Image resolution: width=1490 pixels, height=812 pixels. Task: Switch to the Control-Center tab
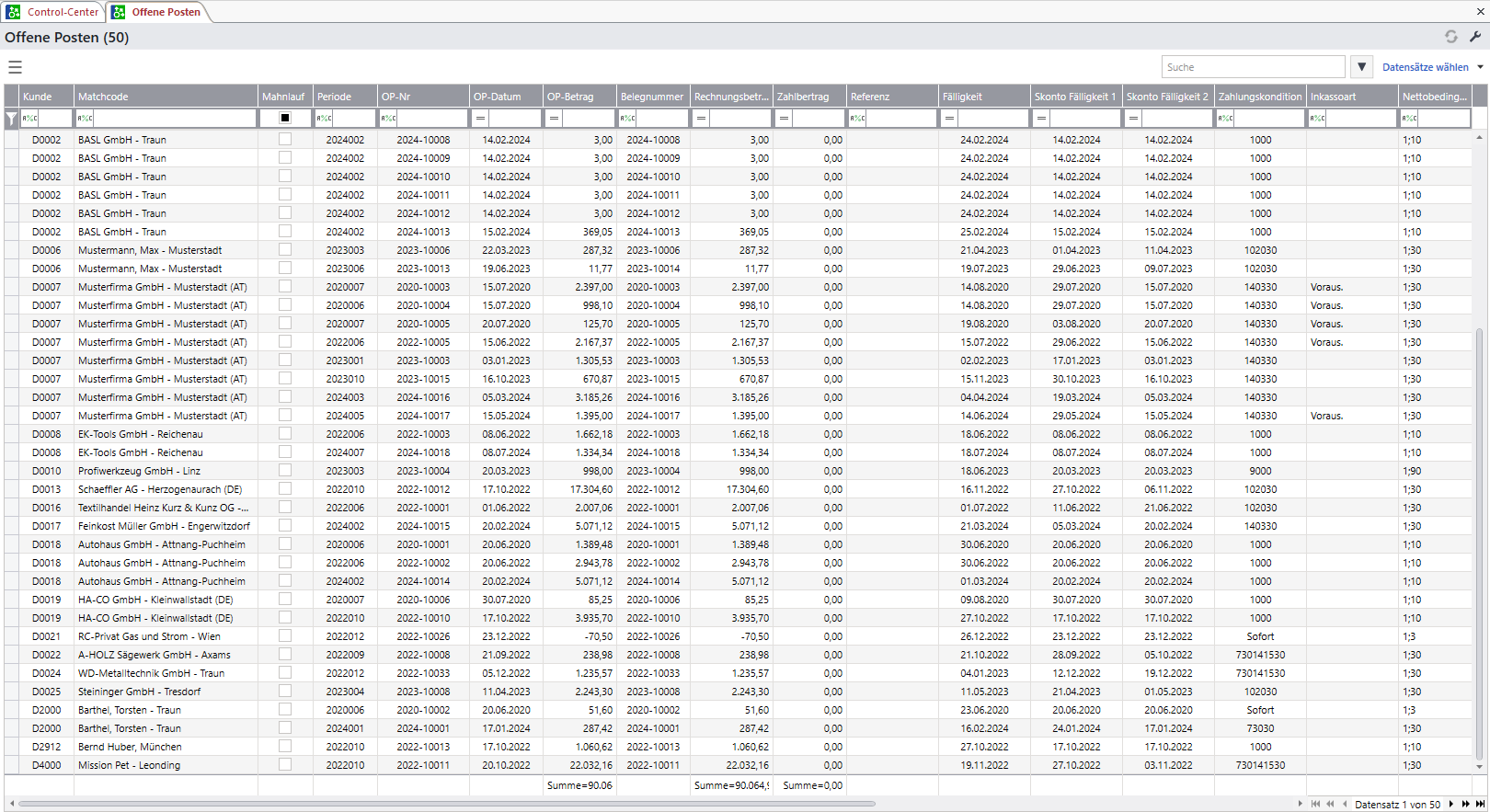(53, 12)
